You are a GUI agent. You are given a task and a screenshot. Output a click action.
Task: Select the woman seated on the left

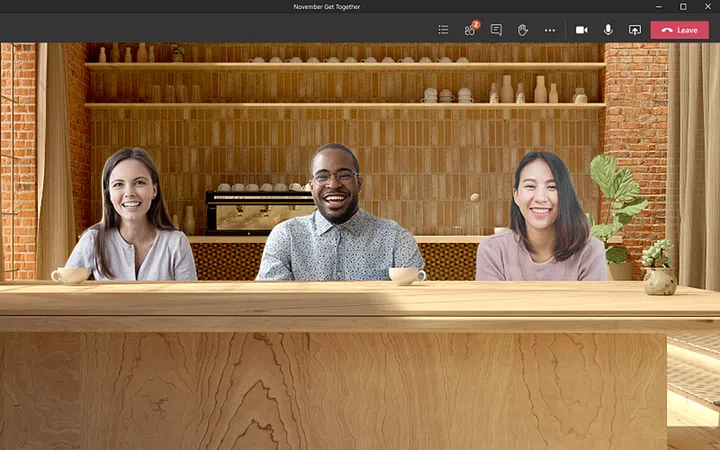pos(132,220)
